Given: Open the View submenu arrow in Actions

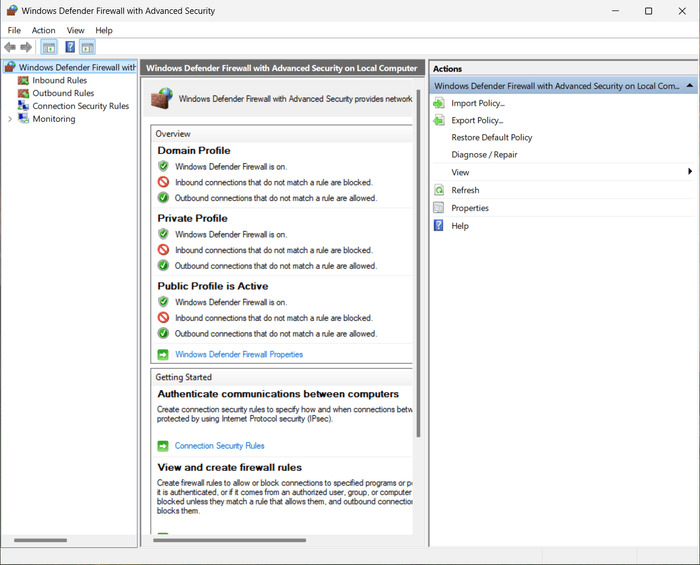Looking at the screenshot, I should coord(689,172).
